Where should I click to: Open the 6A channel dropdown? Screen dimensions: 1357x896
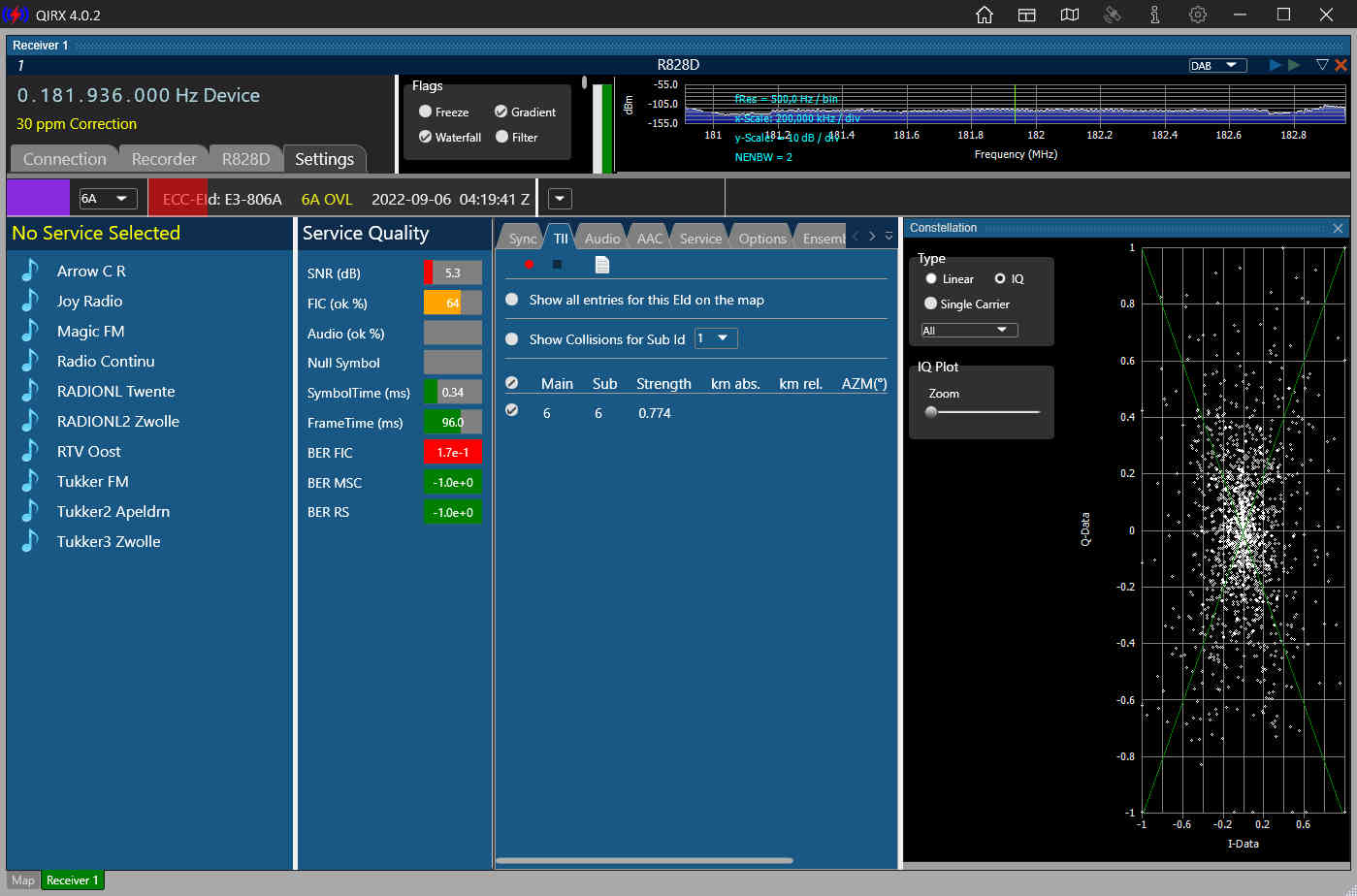click(x=108, y=198)
